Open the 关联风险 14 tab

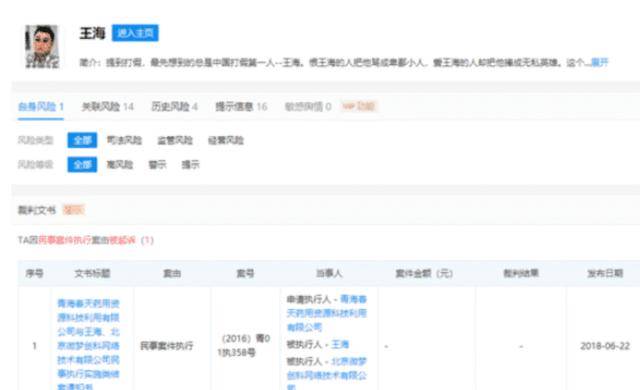[x=108, y=107]
